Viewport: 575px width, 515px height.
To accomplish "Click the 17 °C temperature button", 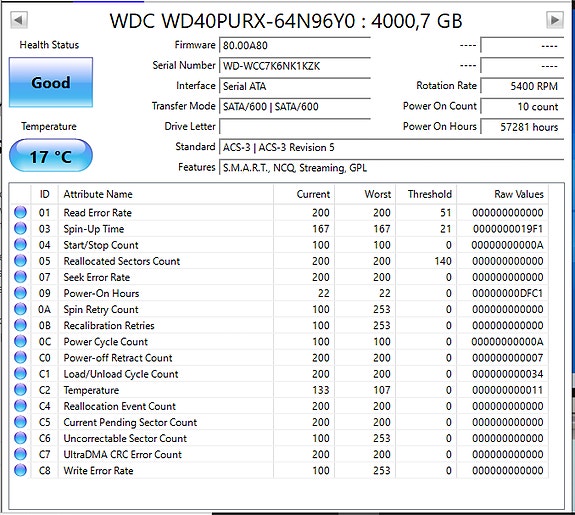I will click(51, 156).
